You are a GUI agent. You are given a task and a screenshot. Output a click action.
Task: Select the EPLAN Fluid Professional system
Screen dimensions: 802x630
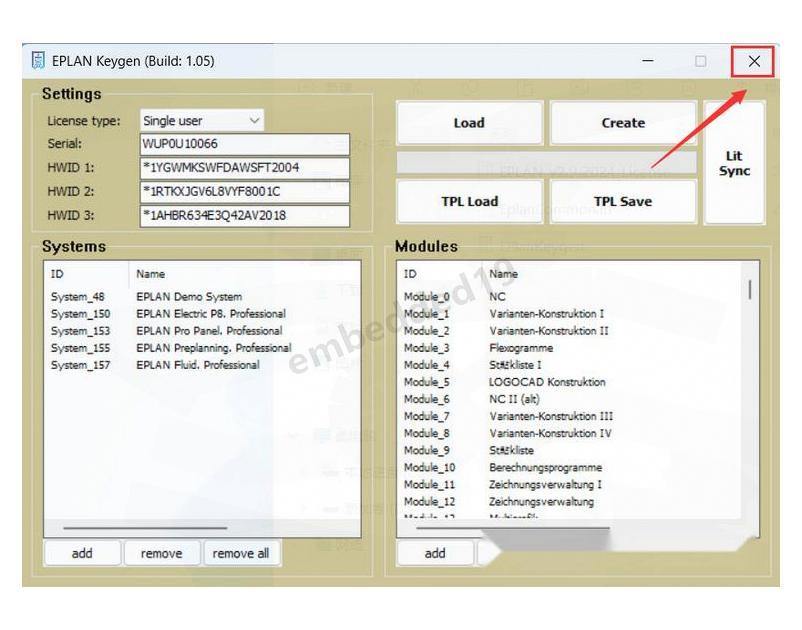168,365
